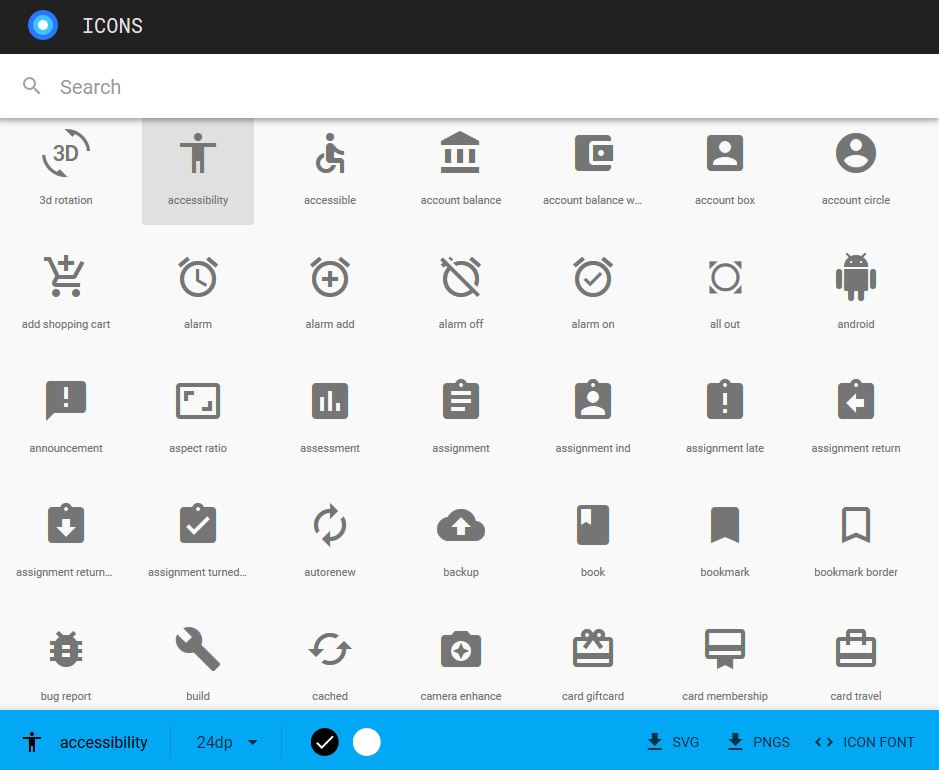Screen dimensions: 939x770
Task: Select the build wrench icon
Action: click(x=197, y=648)
